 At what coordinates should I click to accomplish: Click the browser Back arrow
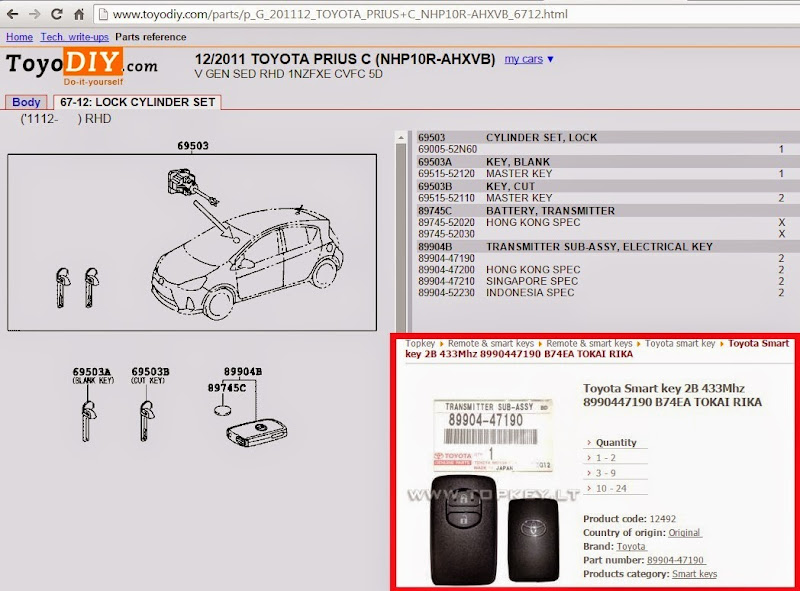pyautogui.click(x=13, y=14)
